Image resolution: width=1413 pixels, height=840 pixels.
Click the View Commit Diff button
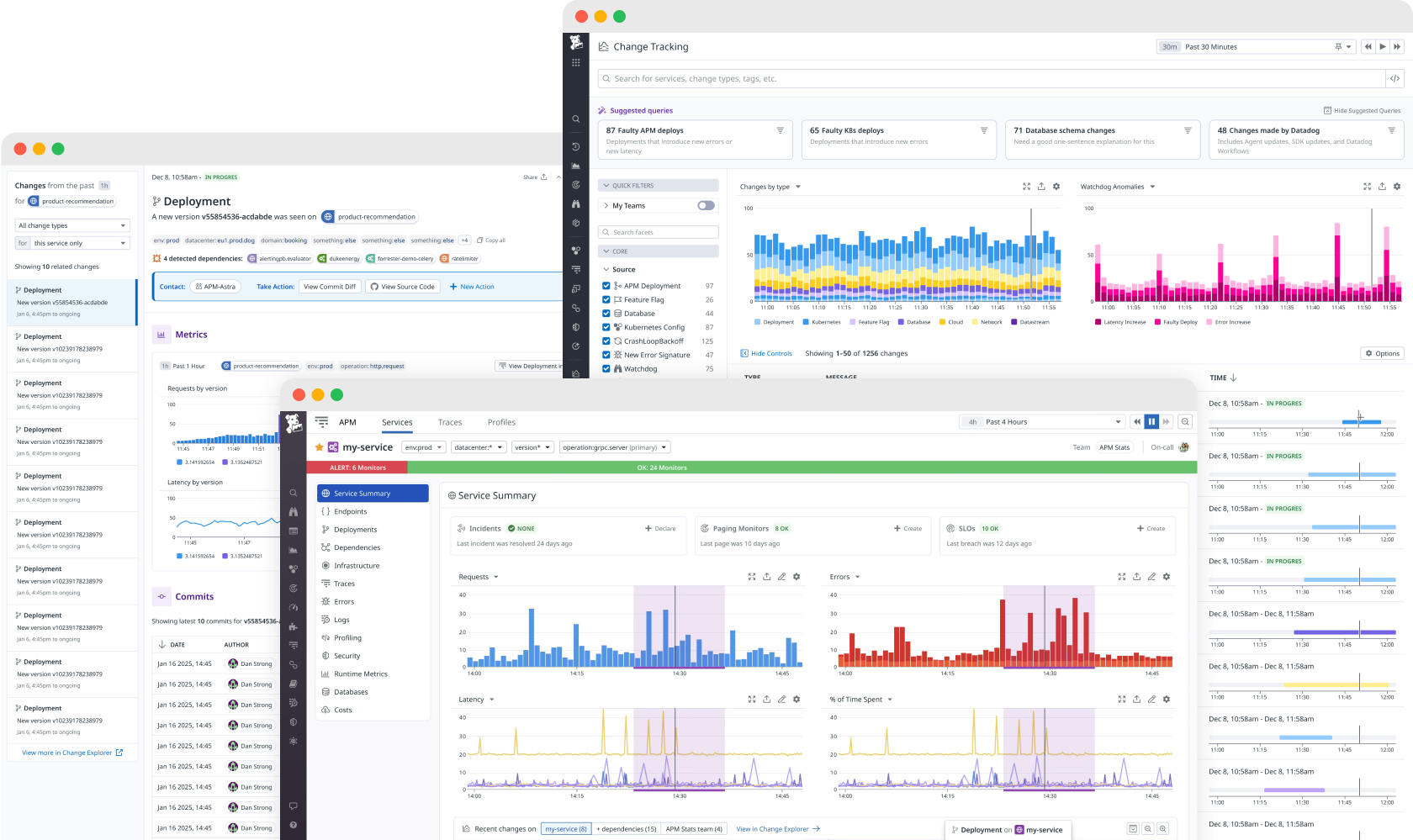(330, 287)
